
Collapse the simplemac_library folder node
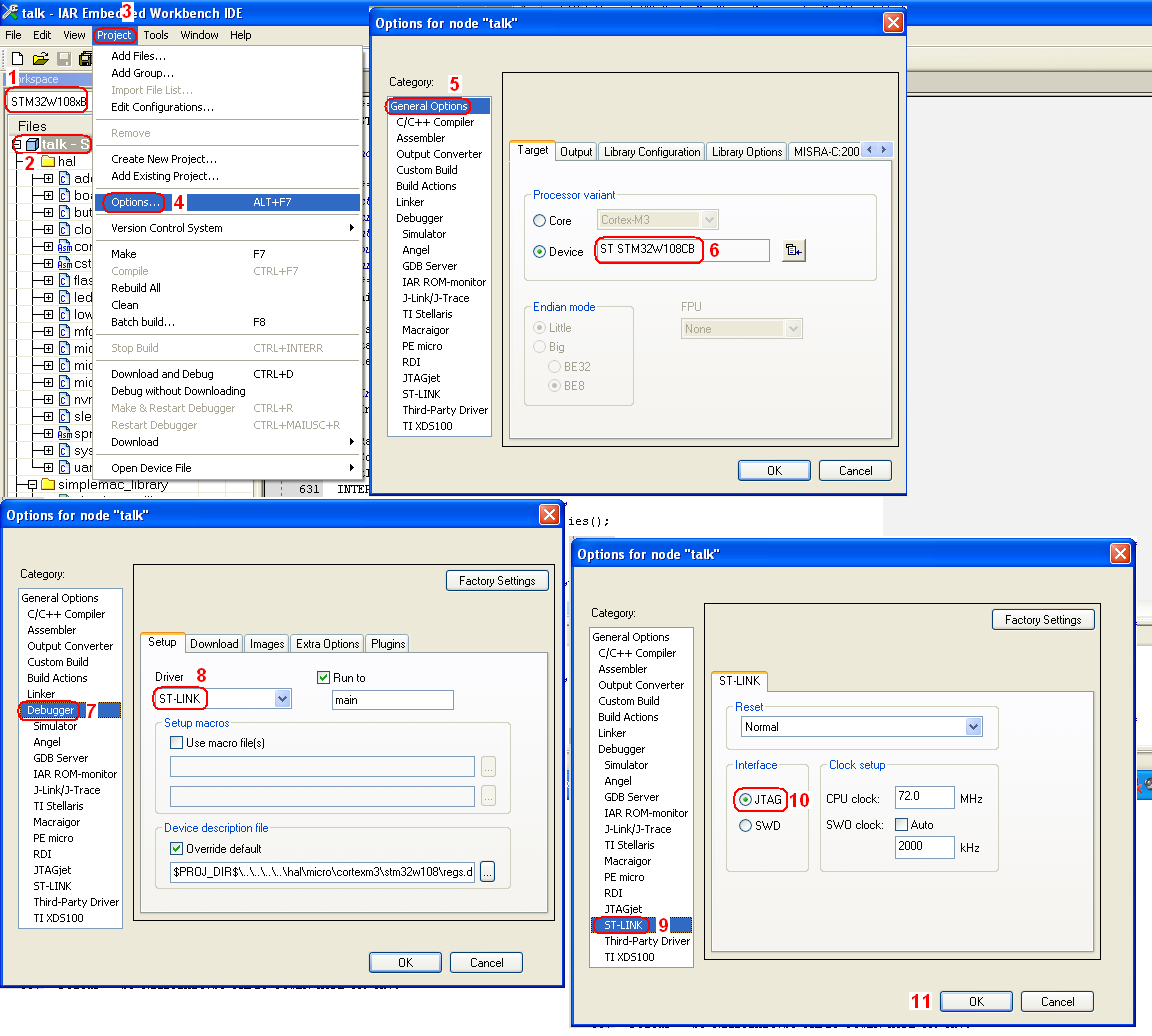pos(32,485)
